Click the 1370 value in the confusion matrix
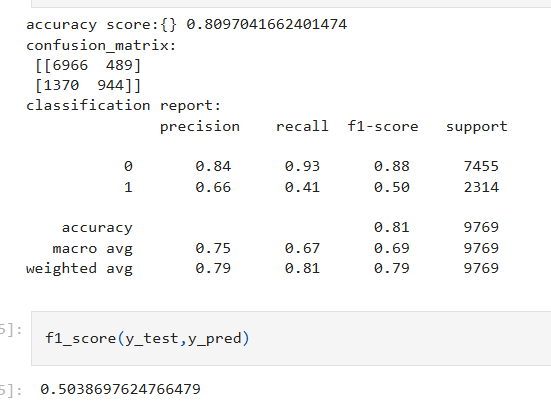 point(61,85)
